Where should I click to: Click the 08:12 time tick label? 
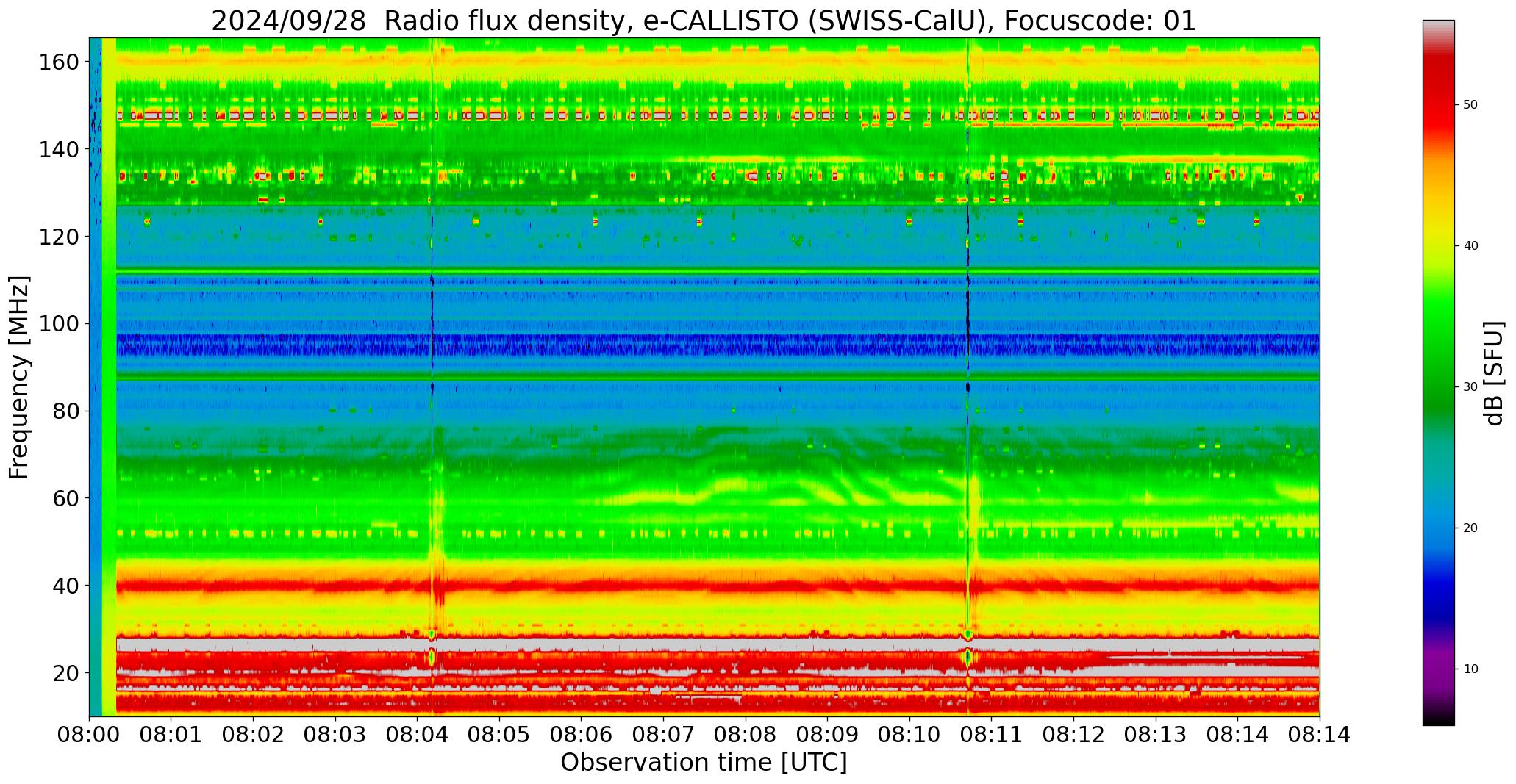pos(1073,736)
